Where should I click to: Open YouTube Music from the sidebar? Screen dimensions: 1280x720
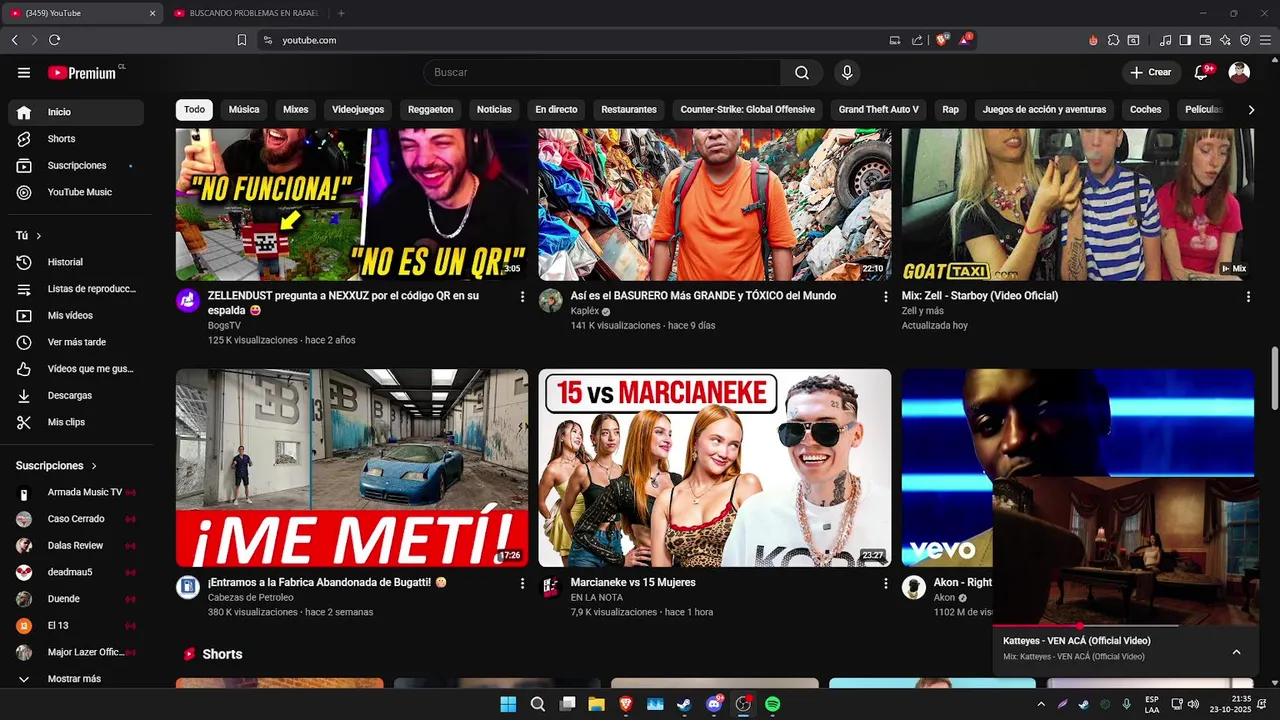point(76,192)
